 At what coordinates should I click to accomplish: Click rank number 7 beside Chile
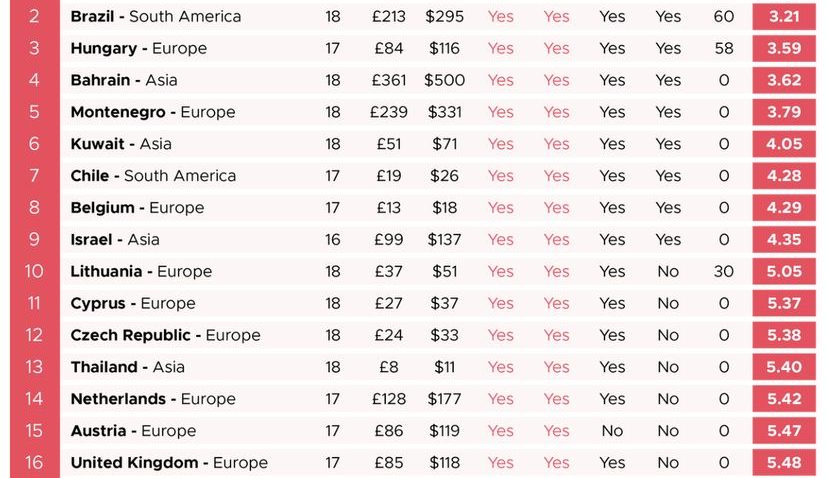click(35, 176)
